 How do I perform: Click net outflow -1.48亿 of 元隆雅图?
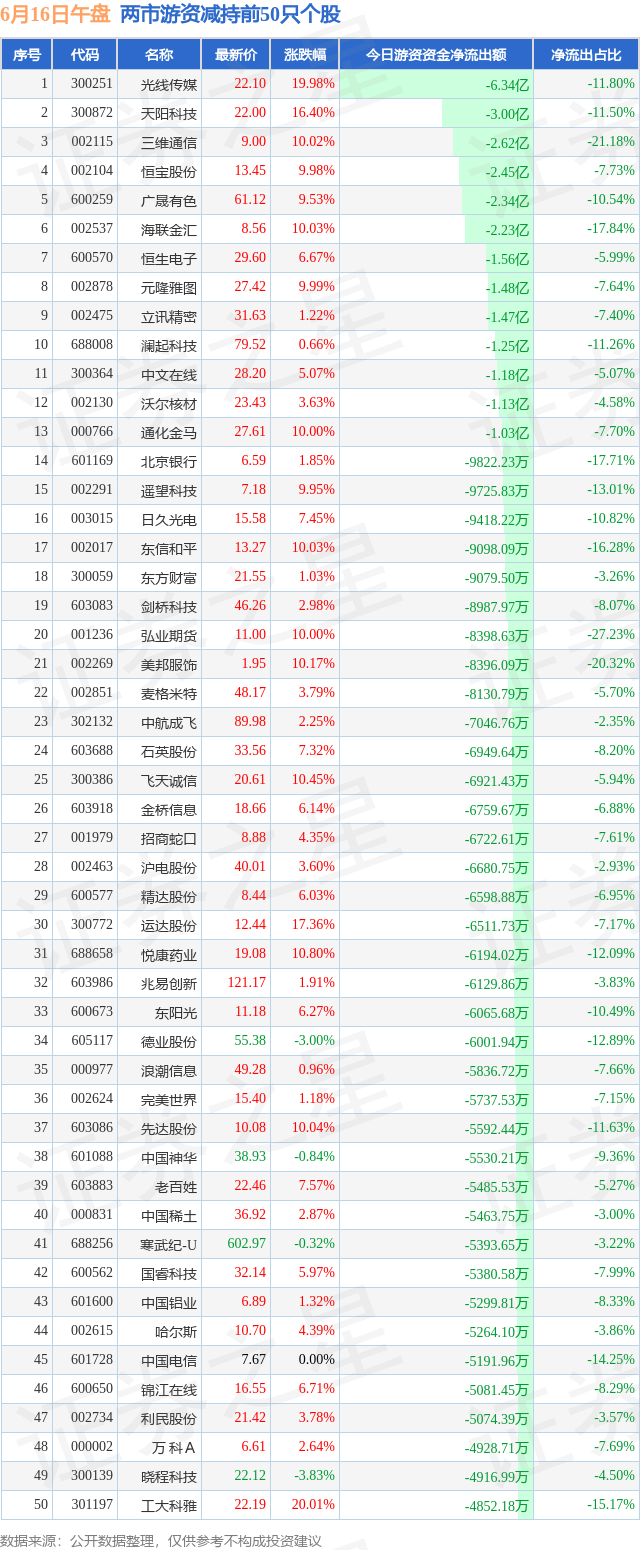507,288
